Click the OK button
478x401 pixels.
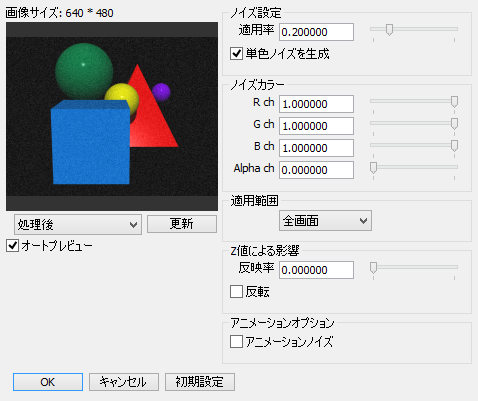48,382
